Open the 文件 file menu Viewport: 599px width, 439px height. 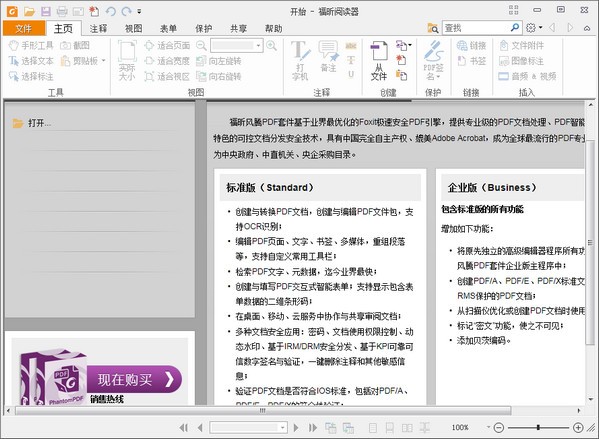24,29
